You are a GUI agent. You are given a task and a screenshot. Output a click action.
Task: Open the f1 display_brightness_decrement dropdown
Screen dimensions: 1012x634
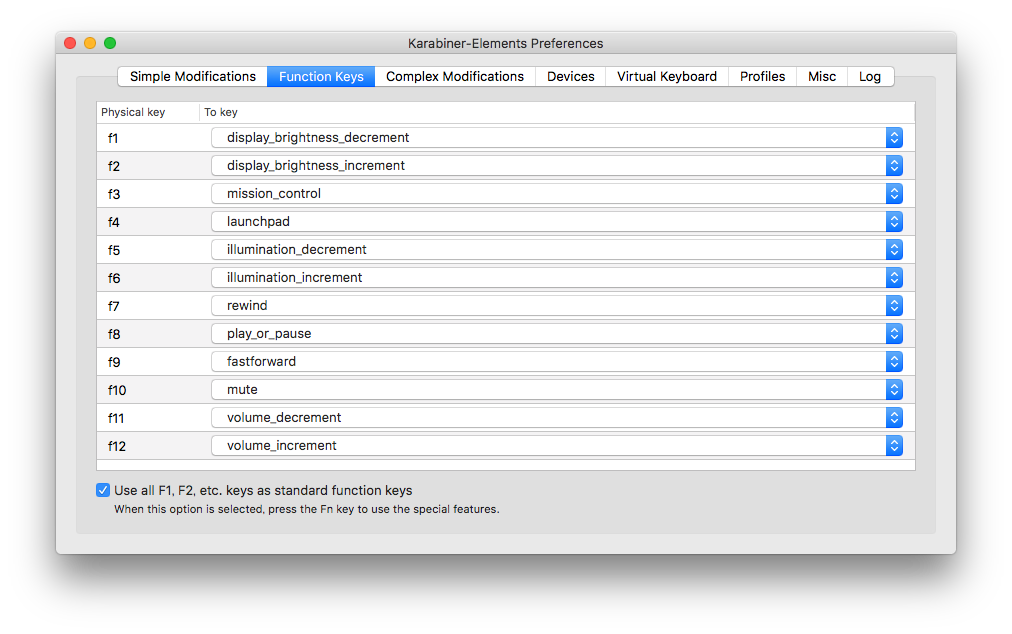coord(557,138)
